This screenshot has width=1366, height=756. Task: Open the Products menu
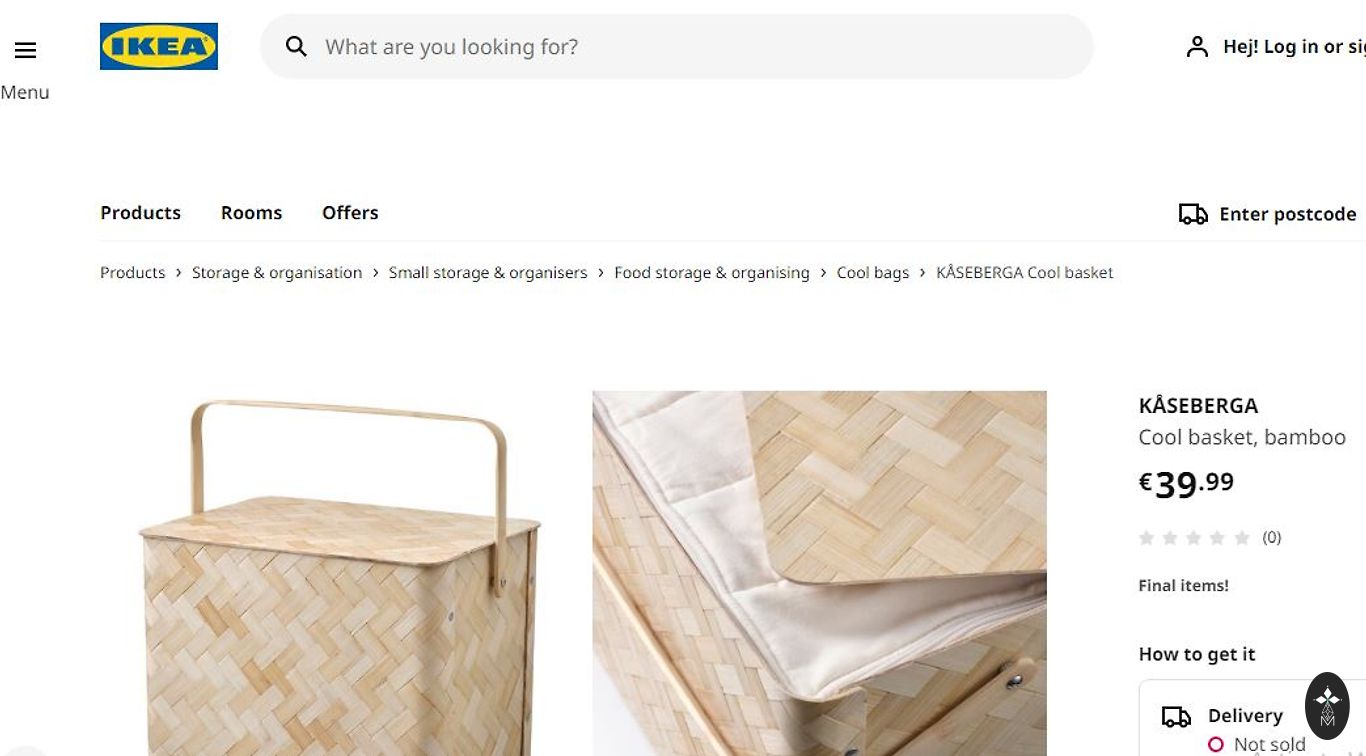click(x=140, y=213)
